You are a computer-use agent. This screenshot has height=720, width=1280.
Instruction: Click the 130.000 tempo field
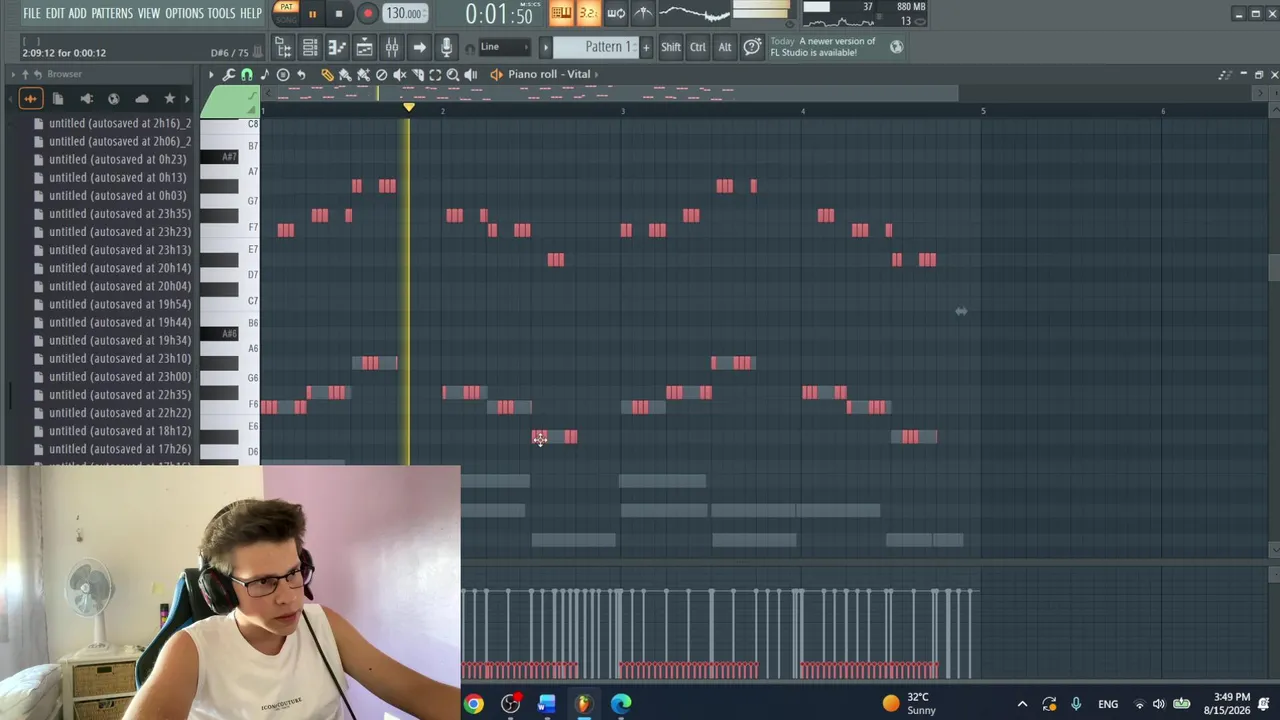click(403, 13)
